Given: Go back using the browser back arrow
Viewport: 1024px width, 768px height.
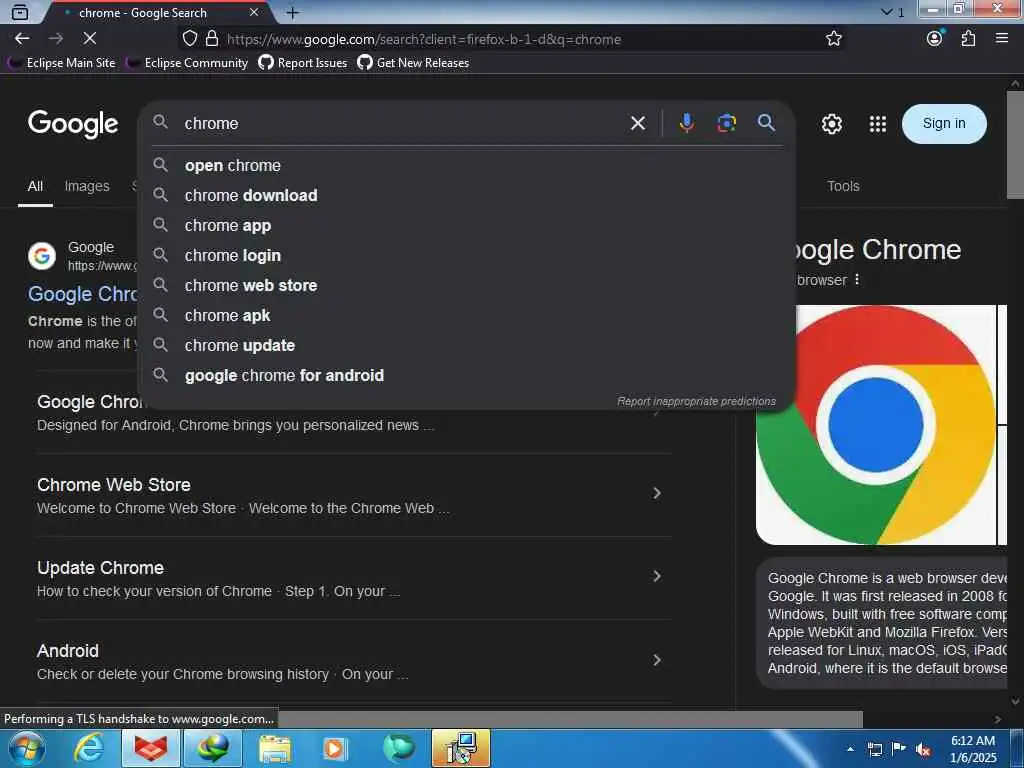Looking at the screenshot, I should (x=22, y=39).
